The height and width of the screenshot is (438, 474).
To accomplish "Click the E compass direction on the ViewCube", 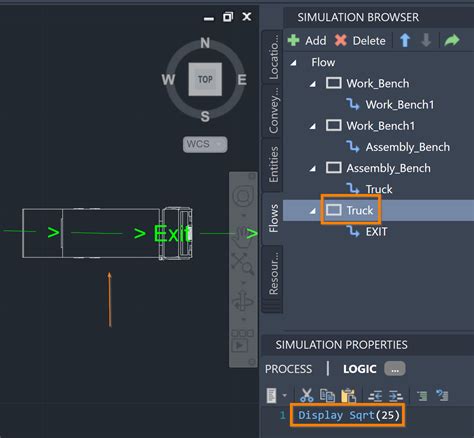I will coord(242,80).
